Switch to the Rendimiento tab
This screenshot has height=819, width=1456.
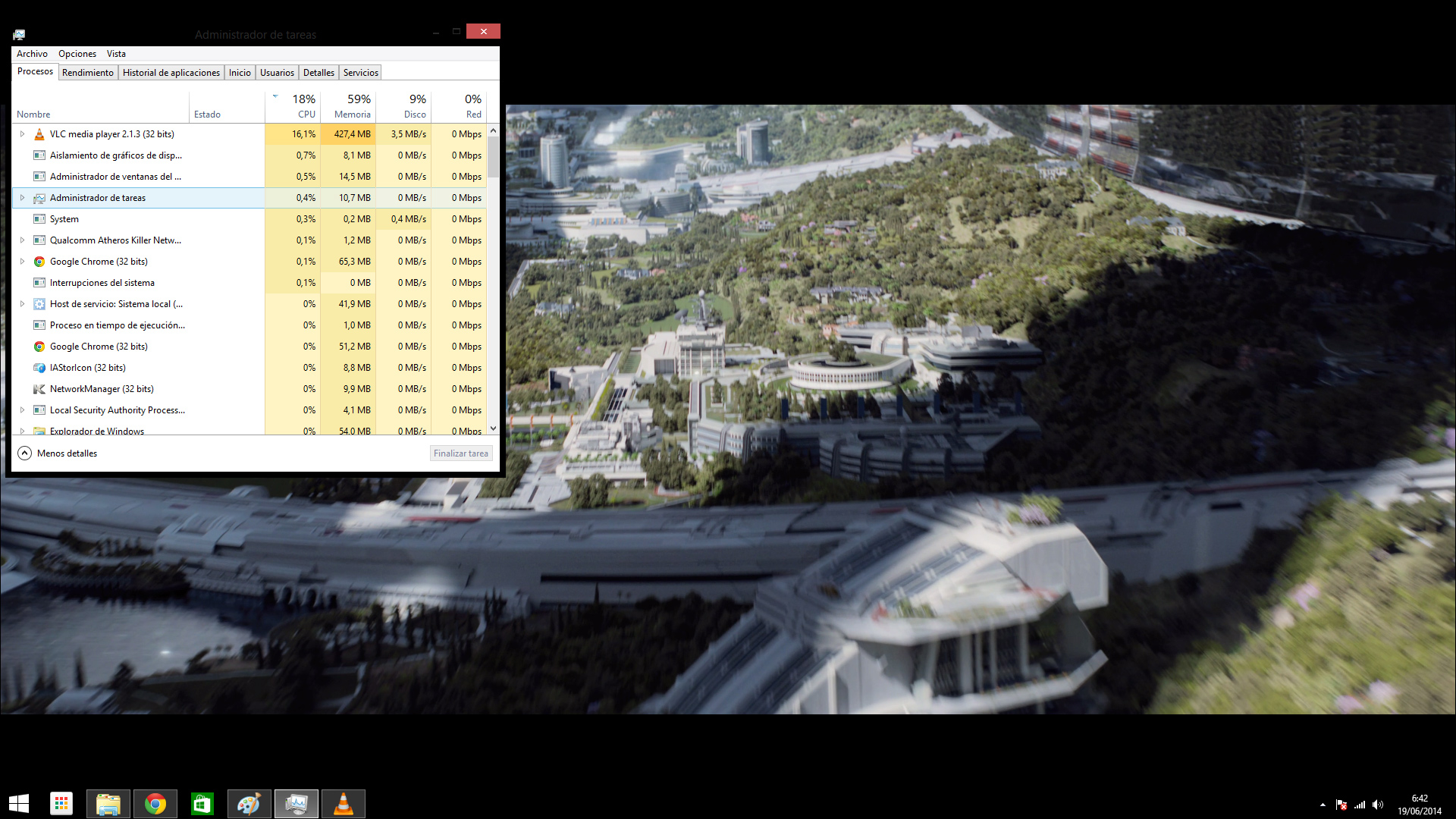click(88, 73)
